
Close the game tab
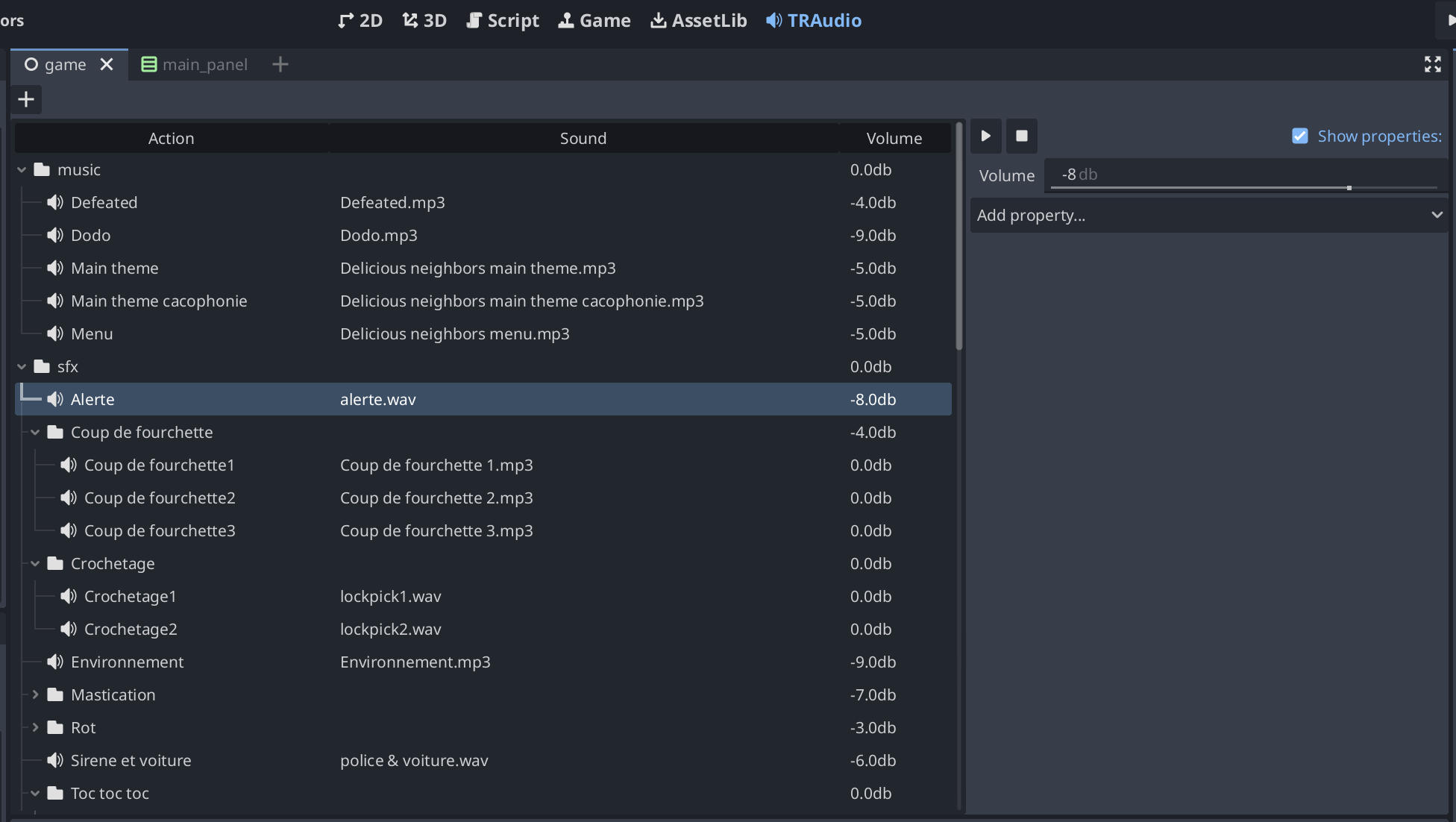click(x=107, y=64)
